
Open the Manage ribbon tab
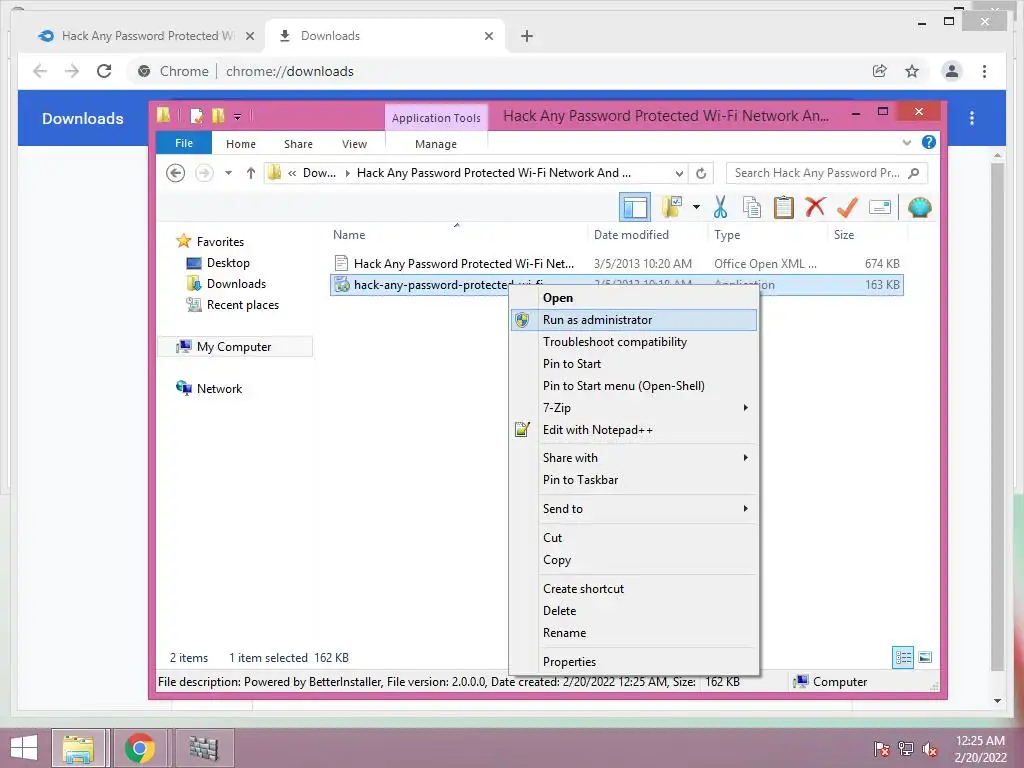[x=436, y=144]
